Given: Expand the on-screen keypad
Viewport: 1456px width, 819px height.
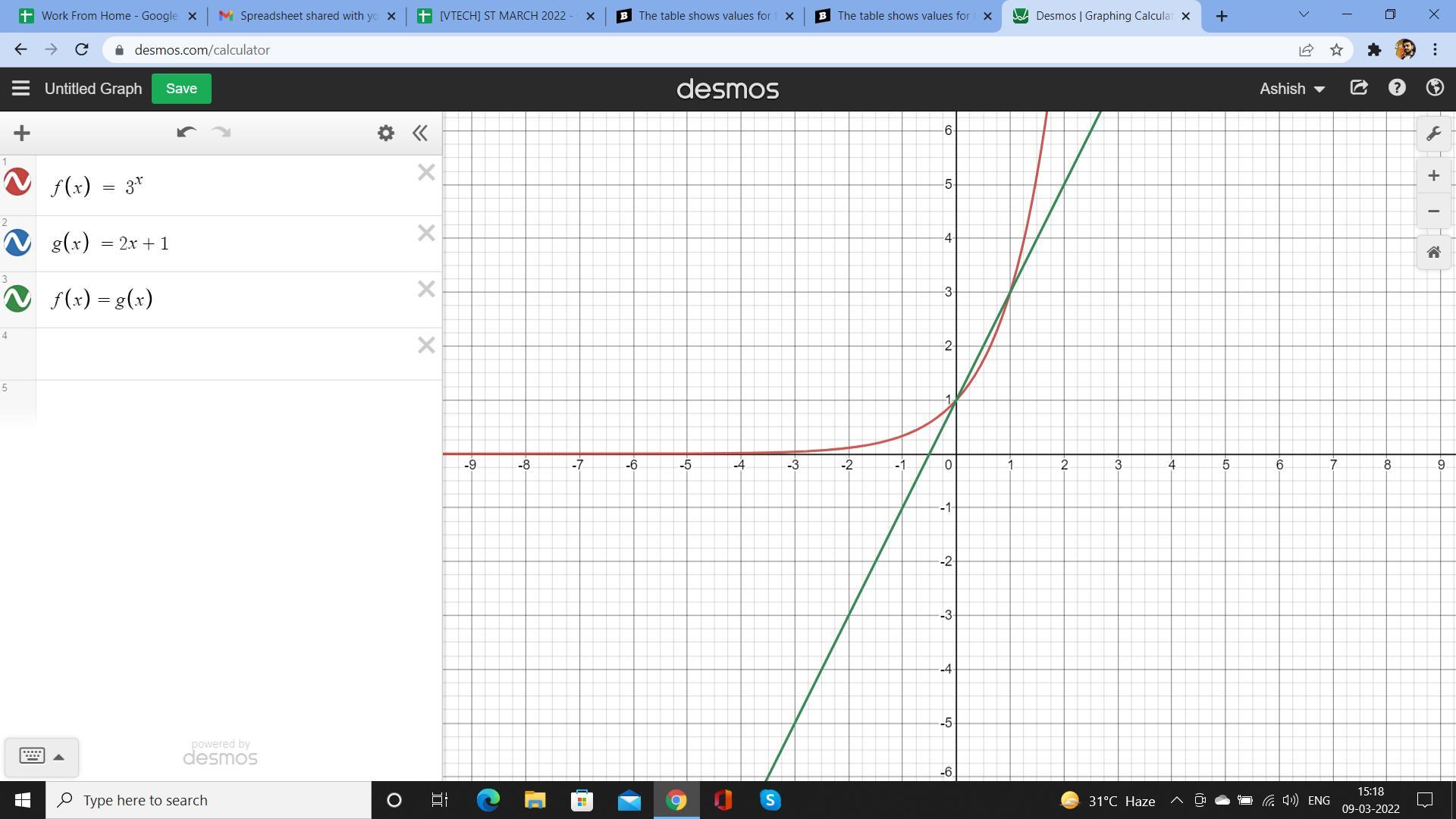Looking at the screenshot, I should coord(41,756).
